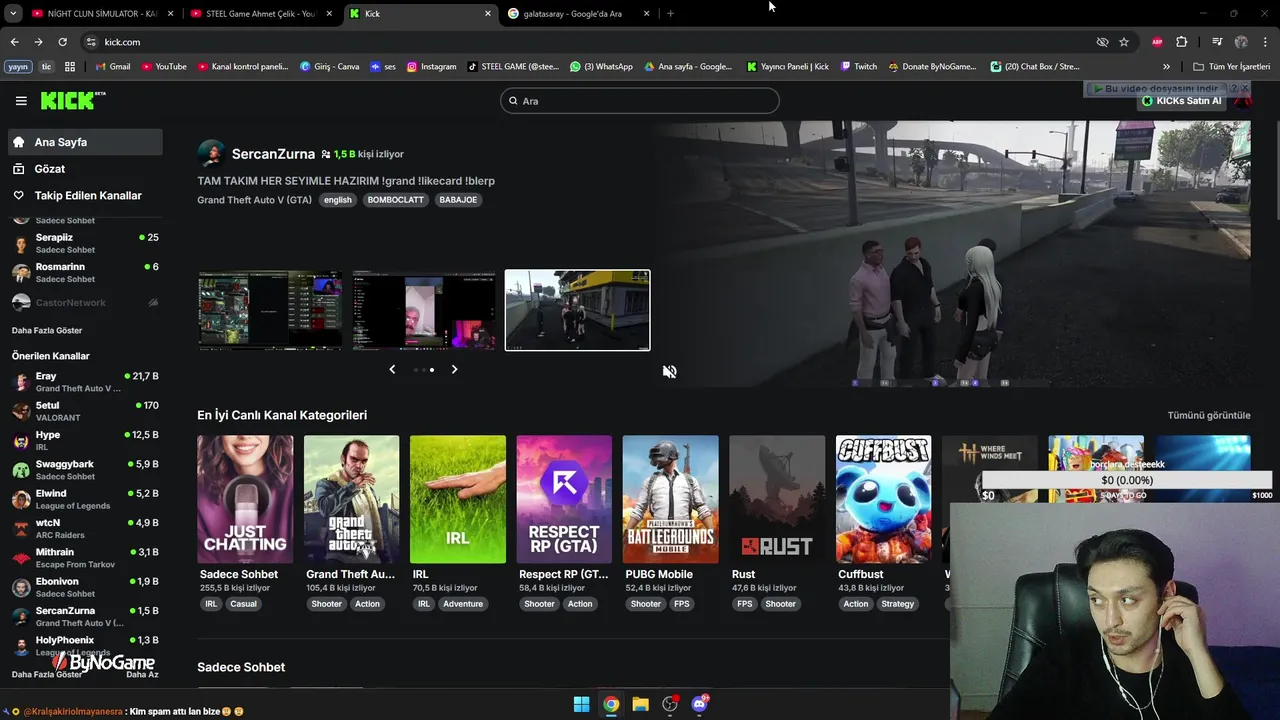Image resolution: width=1280 pixels, height=720 pixels.
Task: Select first featured stream thumbnail
Action: (x=270, y=310)
